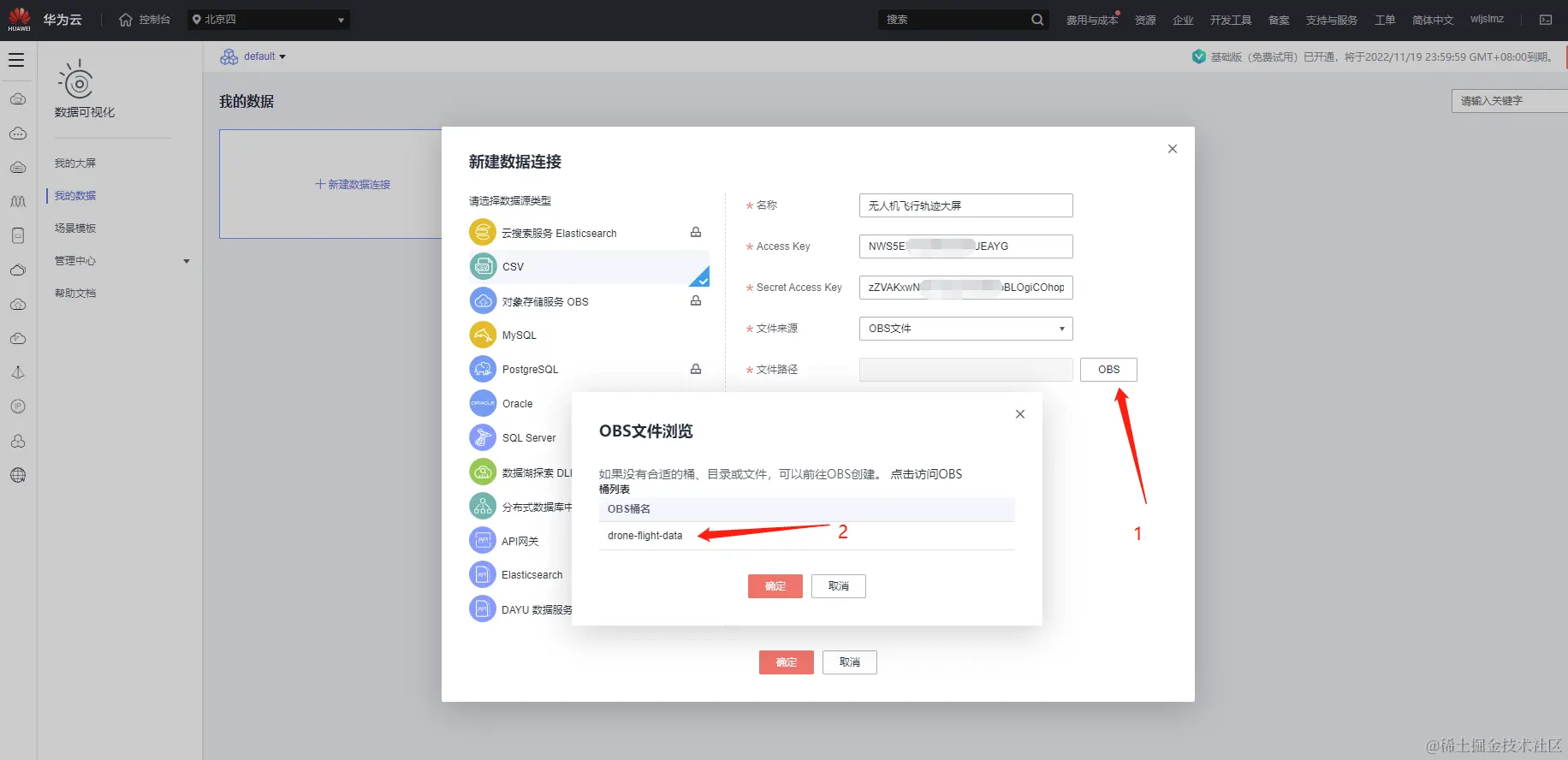
Task: Select the drone-flight-data bucket row
Action: pyautogui.click(x=807, y=536)
